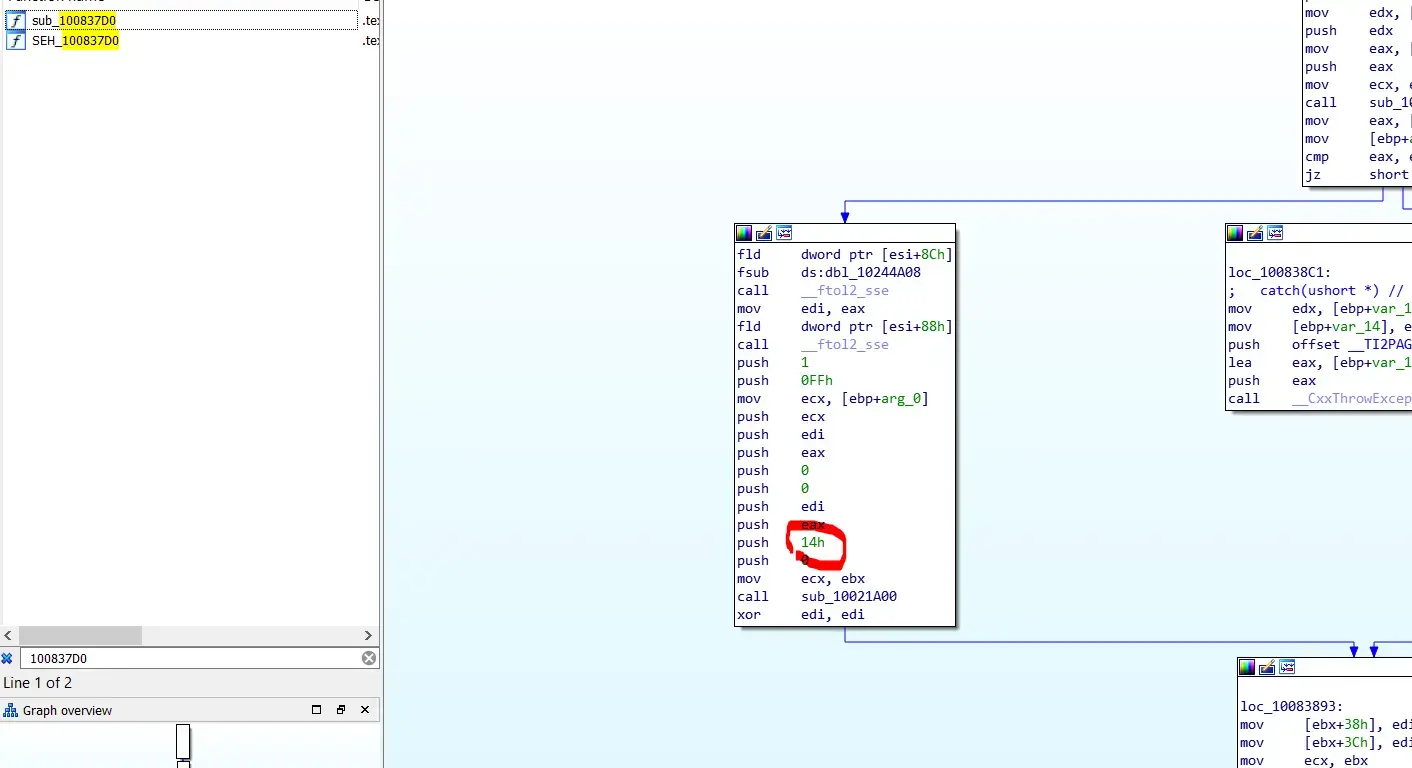This screenshot has height=768, width=1412.
Task: Click the functions list scroll-left arrow
Action: click(x=9, y=635)
